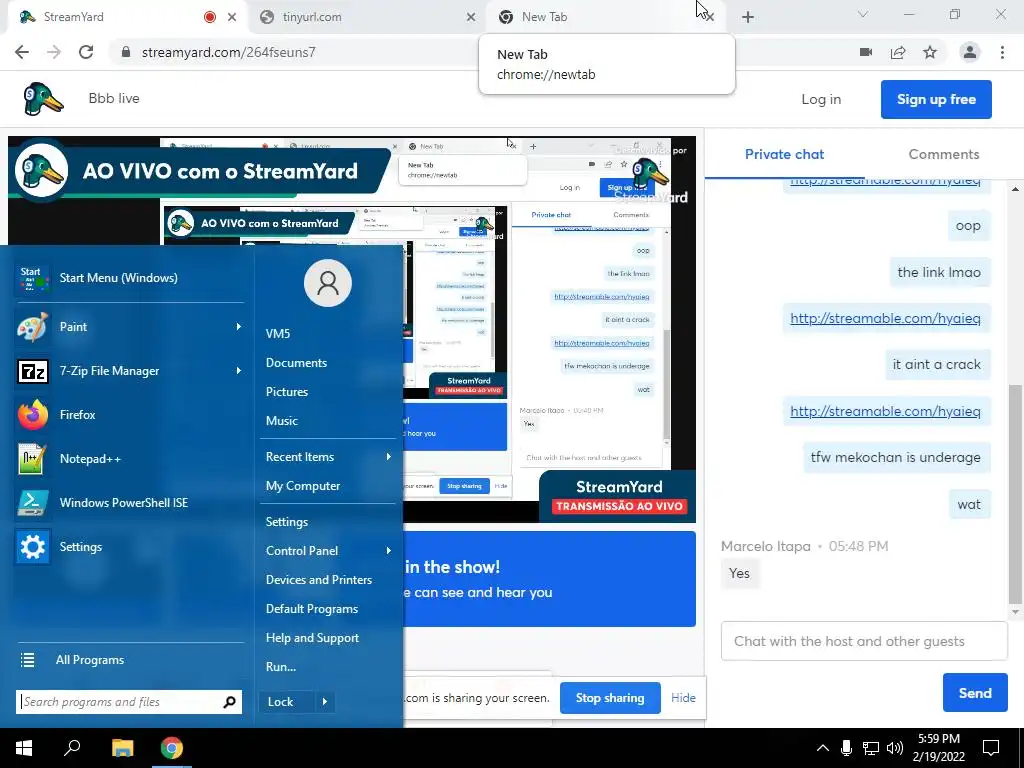Click Stop sharing in the bottom screen-sharing bar
The width and height of the screenshot is (1024, 768).
coord(610,698)
